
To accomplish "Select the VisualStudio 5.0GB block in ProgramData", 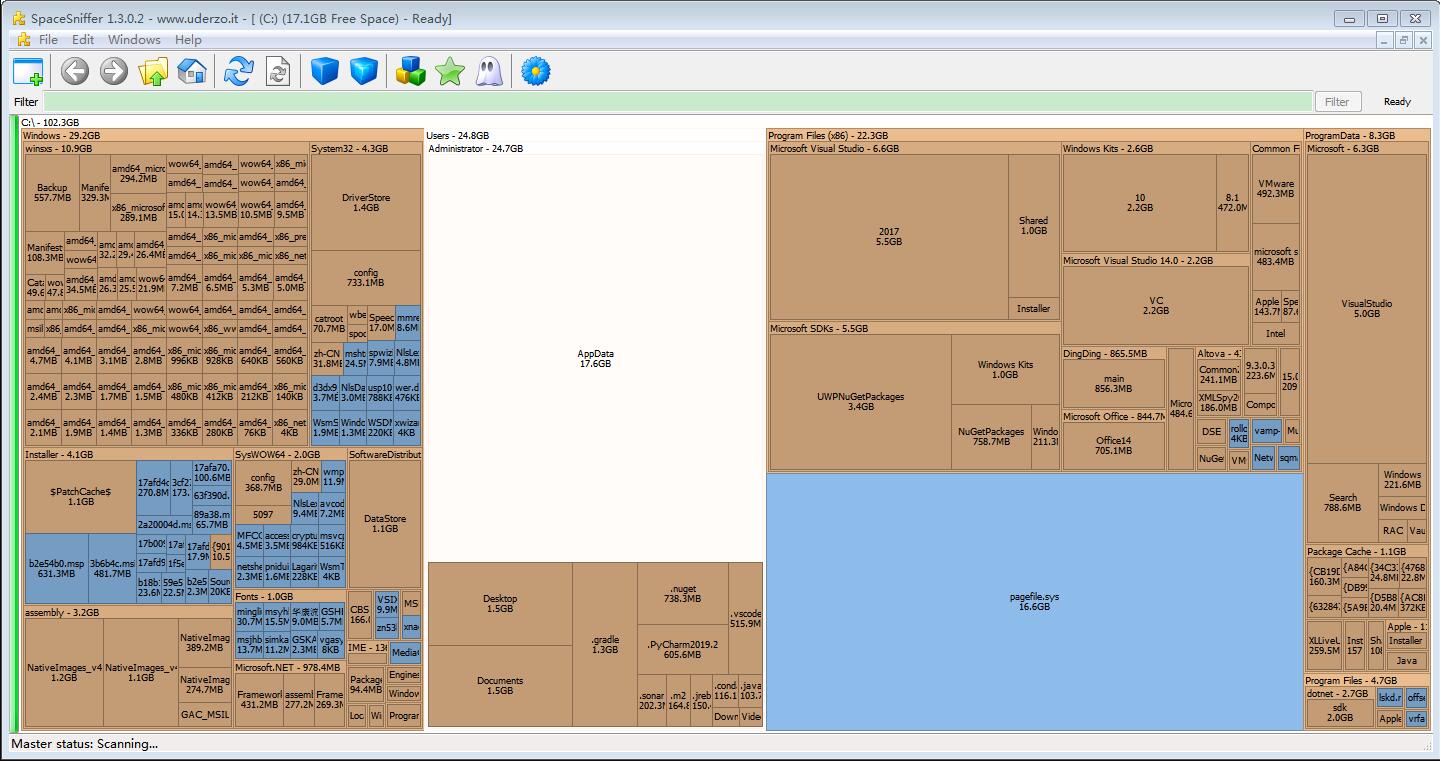I will click(1366, 308).
